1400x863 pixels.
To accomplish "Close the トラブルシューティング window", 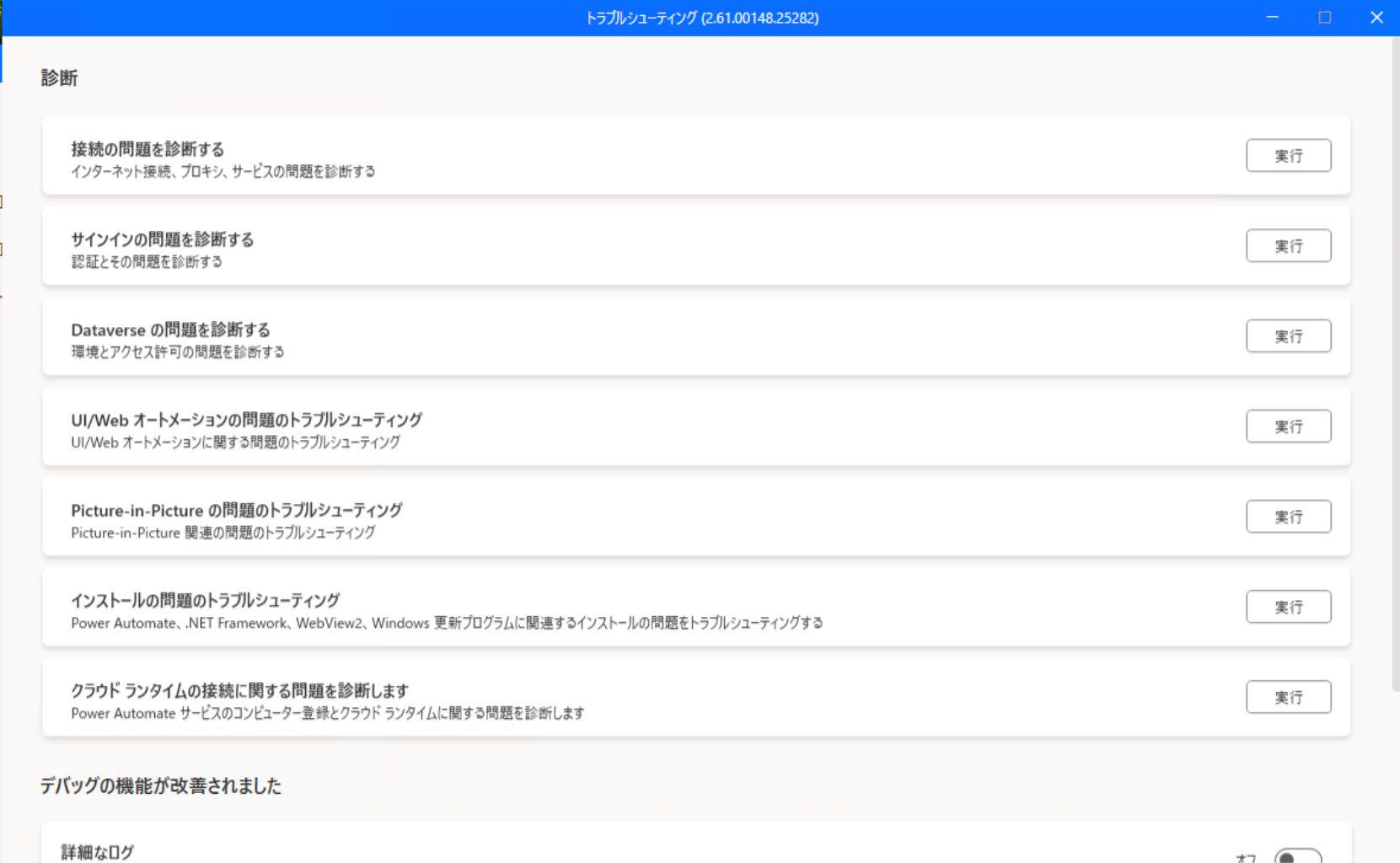I will point(1376,18).
